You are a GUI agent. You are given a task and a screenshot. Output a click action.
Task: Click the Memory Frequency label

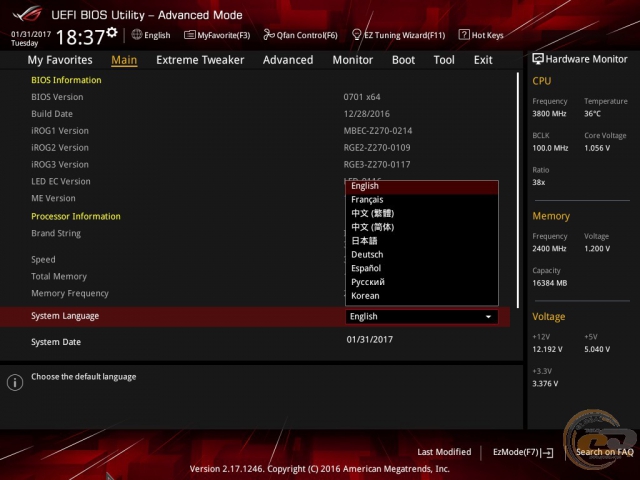tap(70, 293)
